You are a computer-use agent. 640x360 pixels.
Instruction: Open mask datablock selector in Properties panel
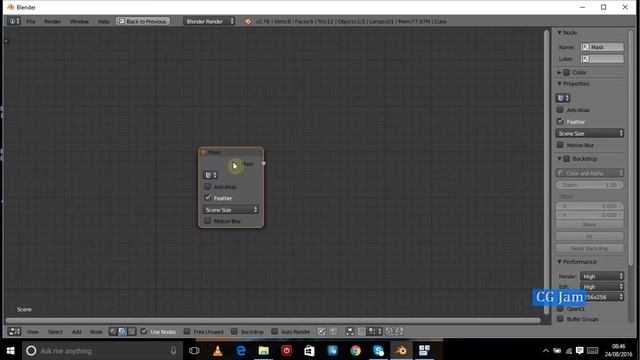point(563,98)
